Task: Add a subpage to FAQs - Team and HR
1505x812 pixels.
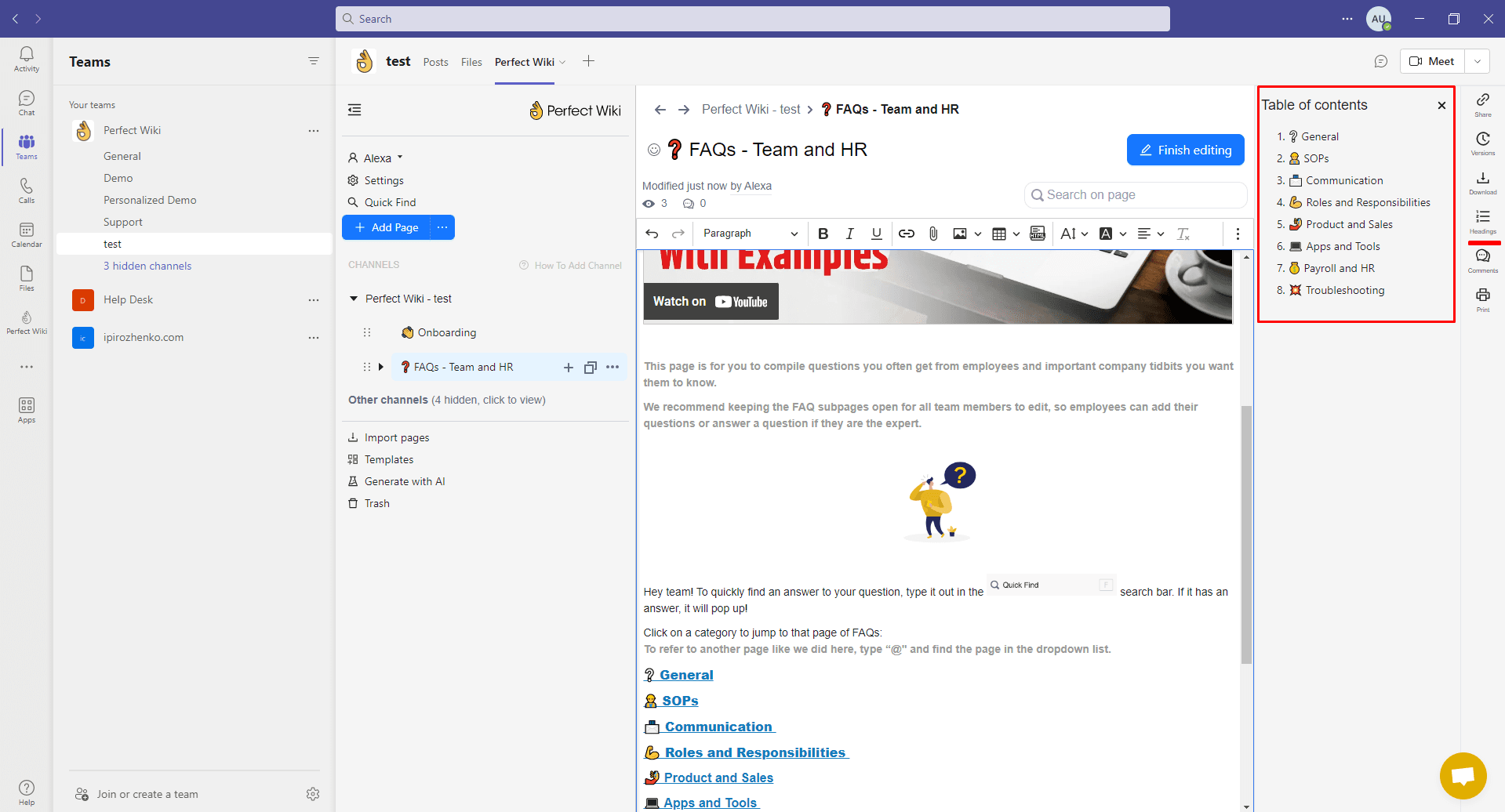Action: (x=569, y=367)
